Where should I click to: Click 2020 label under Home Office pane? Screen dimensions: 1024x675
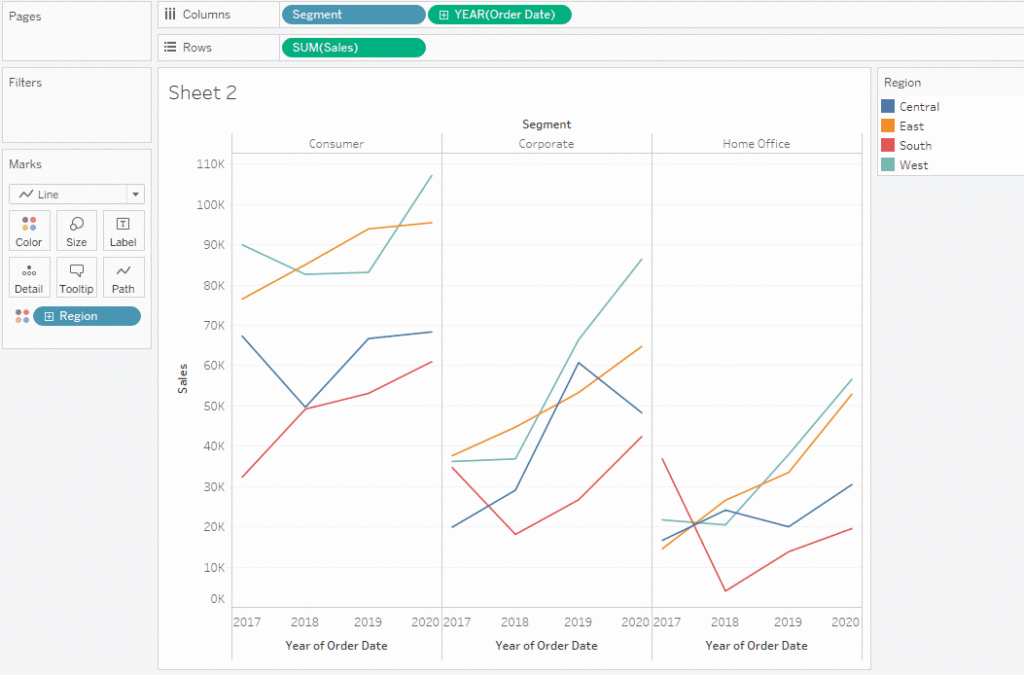click(x=845, y=622)
